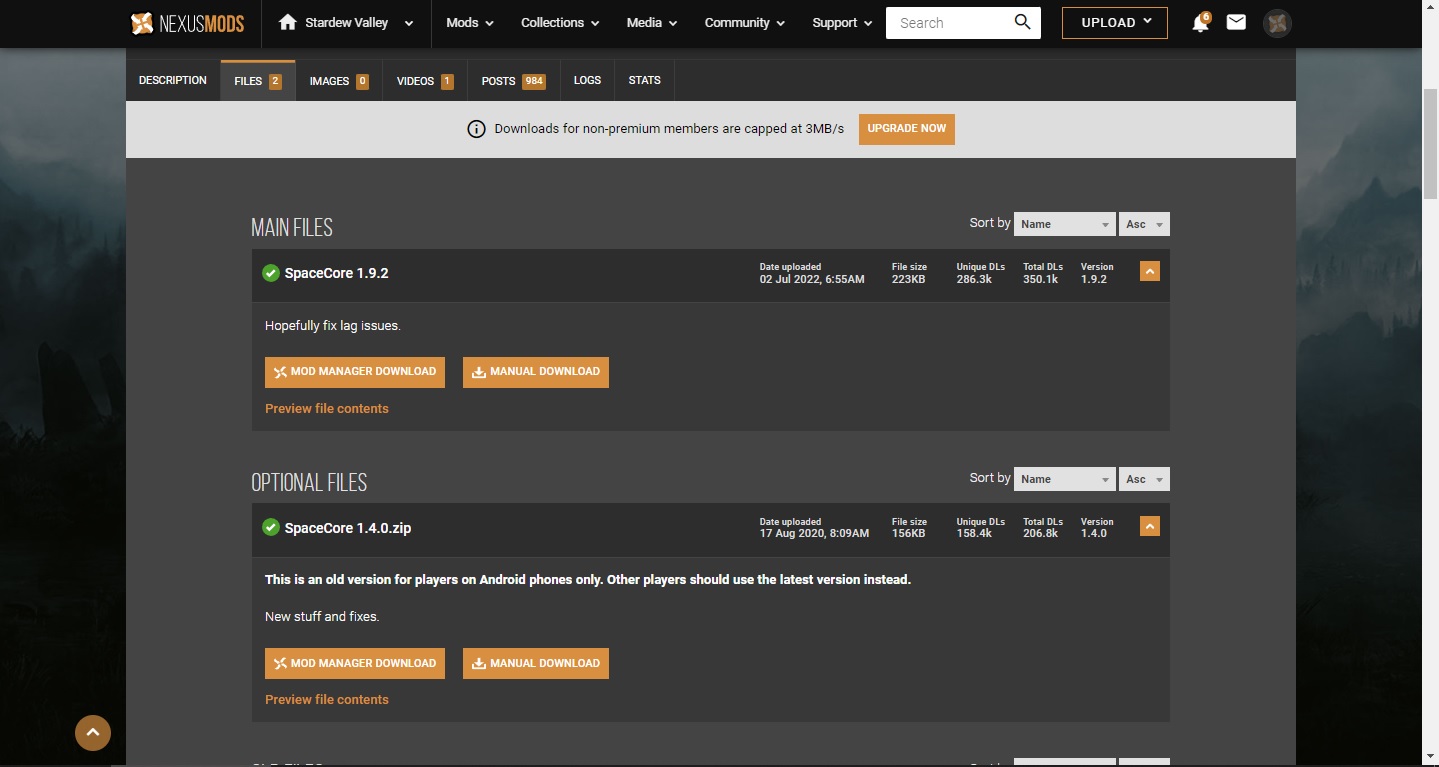Click the green check icon for SpaceCore 1.4.0.zip
Image resolution: width=1439 pixels, height=767 pixels.
270,528
